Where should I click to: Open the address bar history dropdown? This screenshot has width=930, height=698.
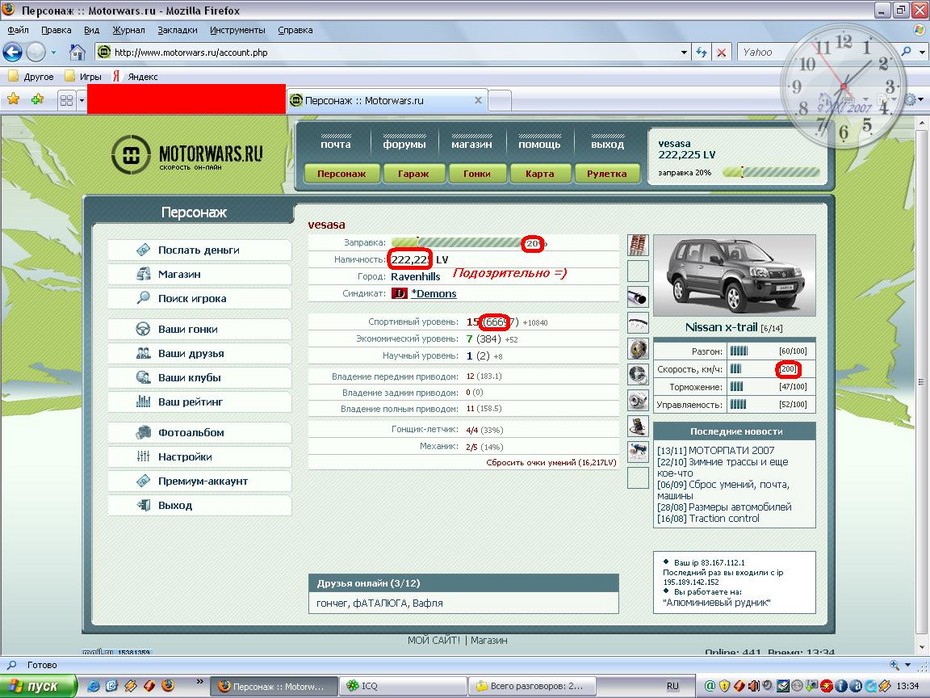684,52
